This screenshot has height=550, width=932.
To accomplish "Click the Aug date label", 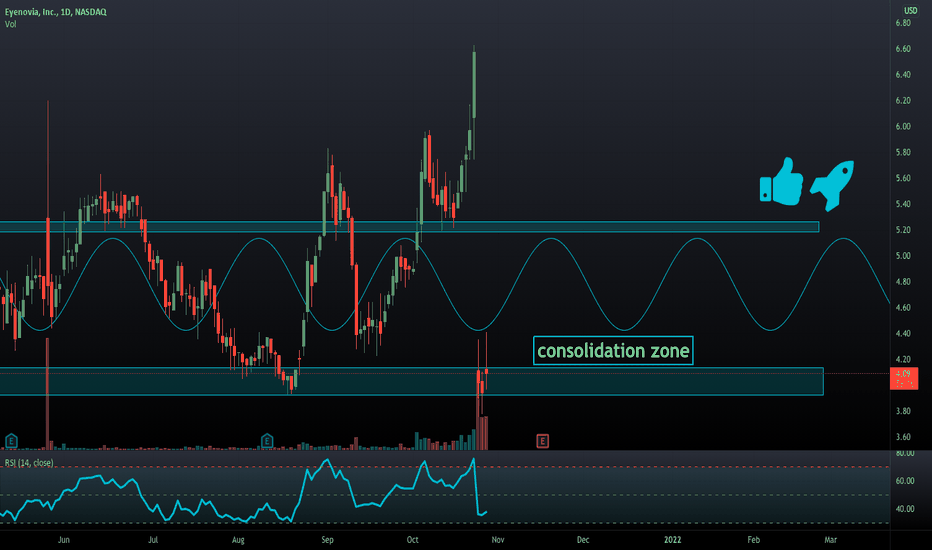I will pyautogui.click(x=238, y=540).
